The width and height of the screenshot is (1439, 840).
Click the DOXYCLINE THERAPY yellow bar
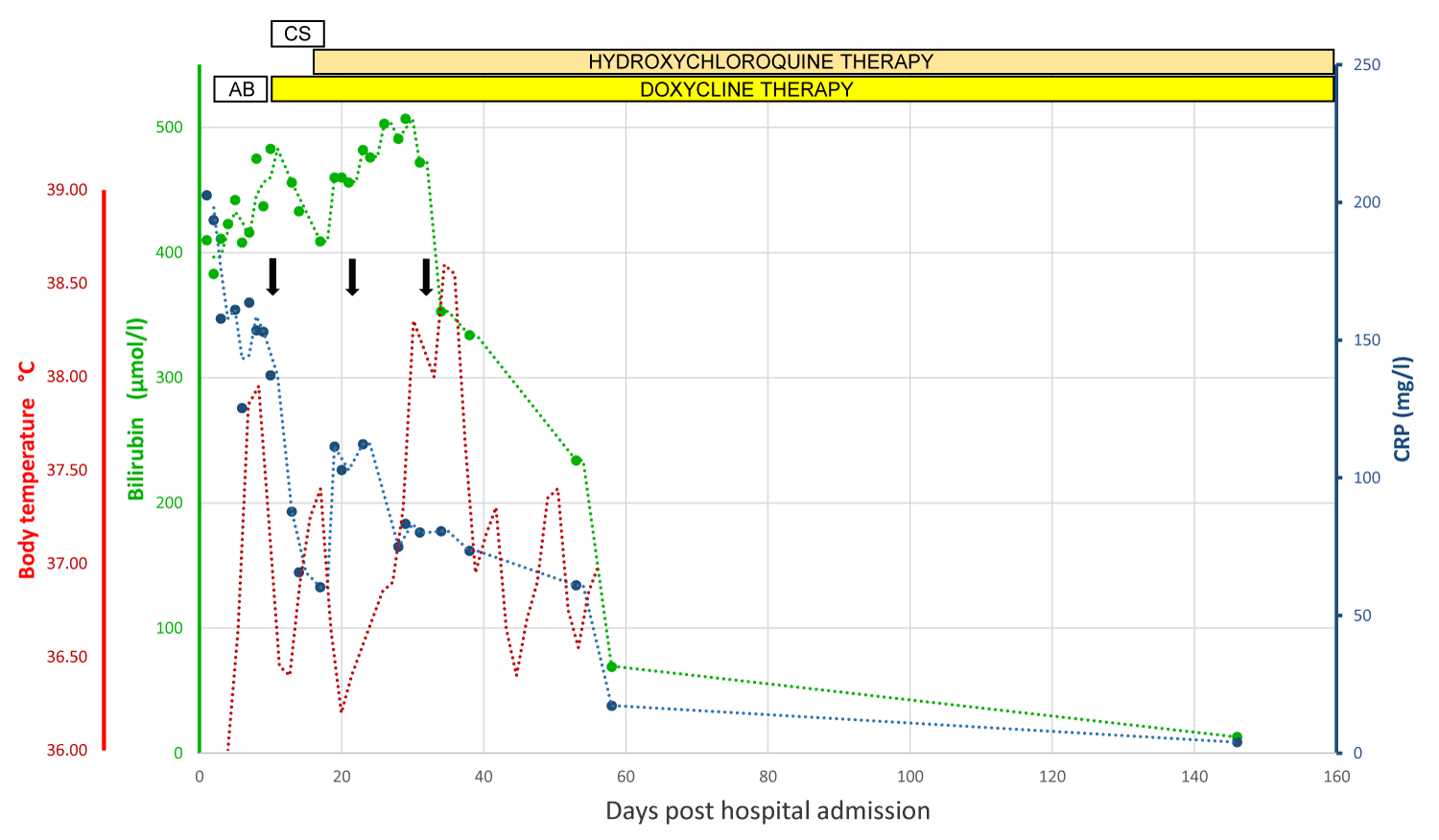[x=803, y=89]
